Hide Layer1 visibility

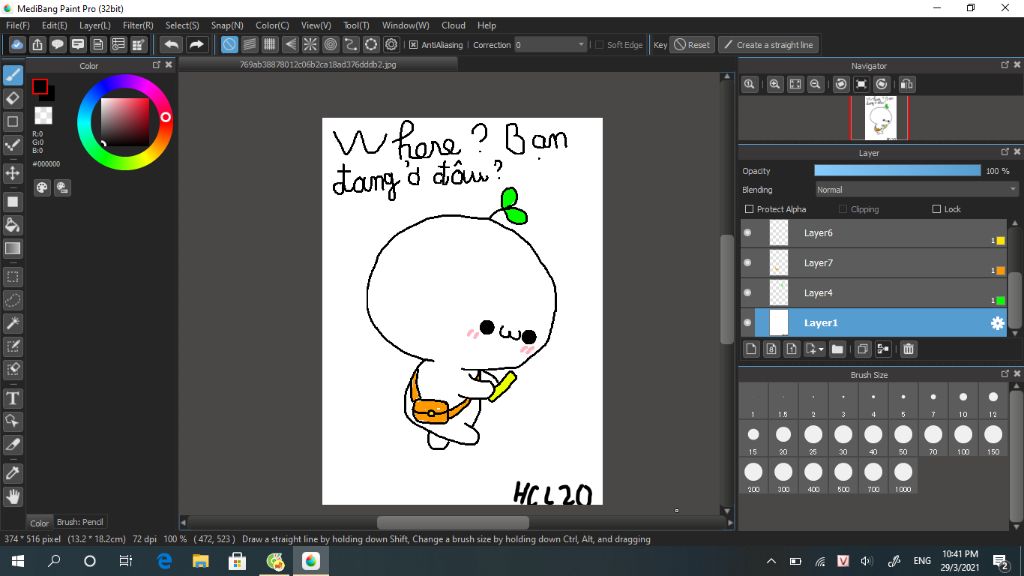tap(748, 323)
